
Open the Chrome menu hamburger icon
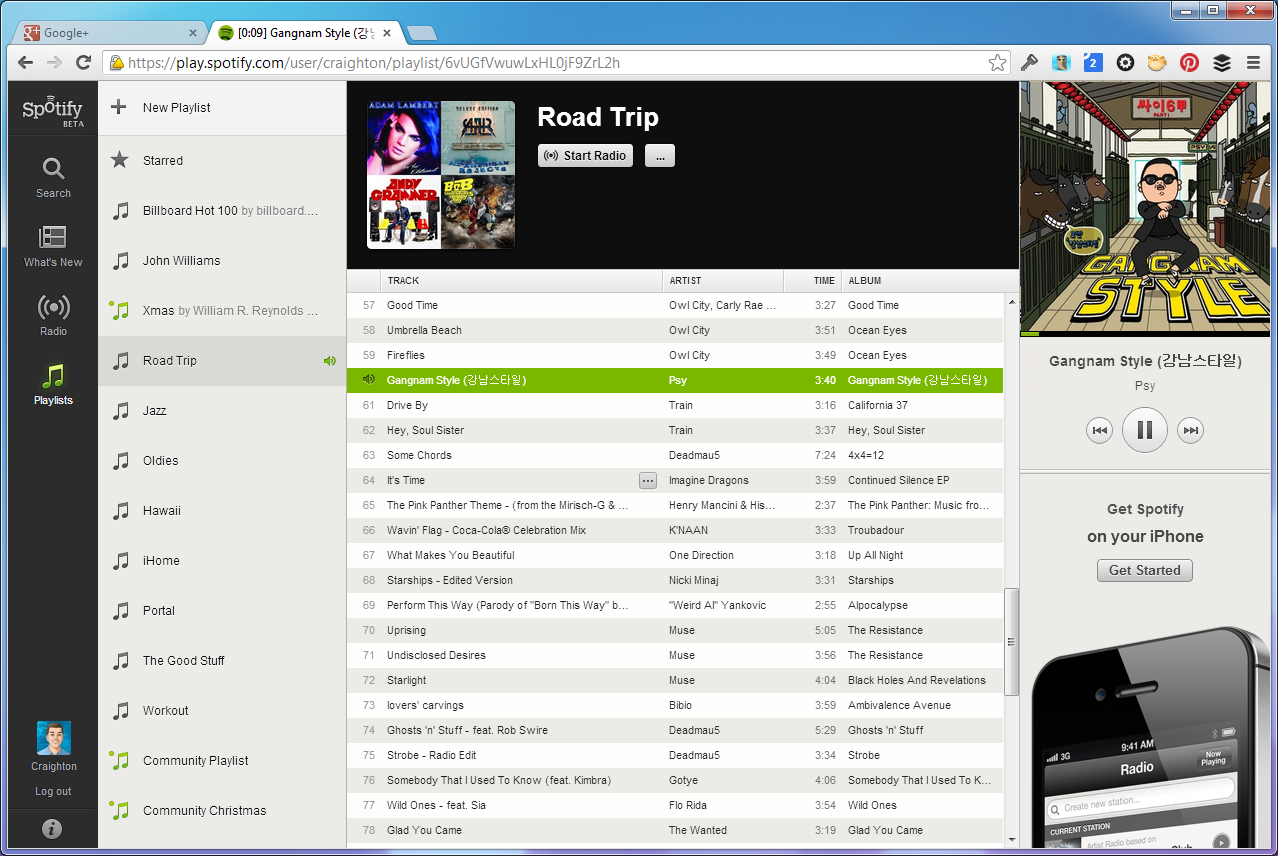1253,62
